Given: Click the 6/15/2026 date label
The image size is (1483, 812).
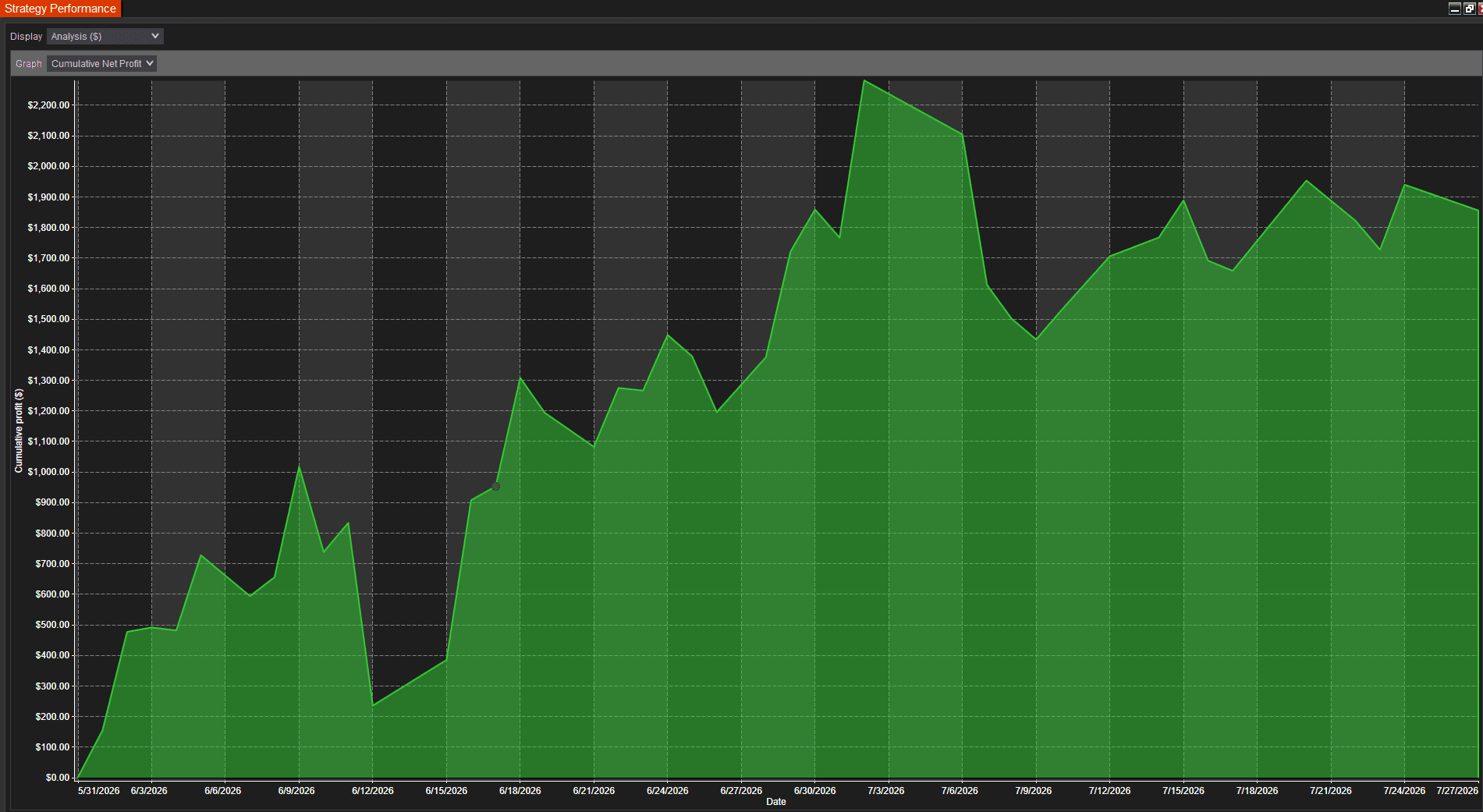Looking at the screenshot, I should (446, 791).
